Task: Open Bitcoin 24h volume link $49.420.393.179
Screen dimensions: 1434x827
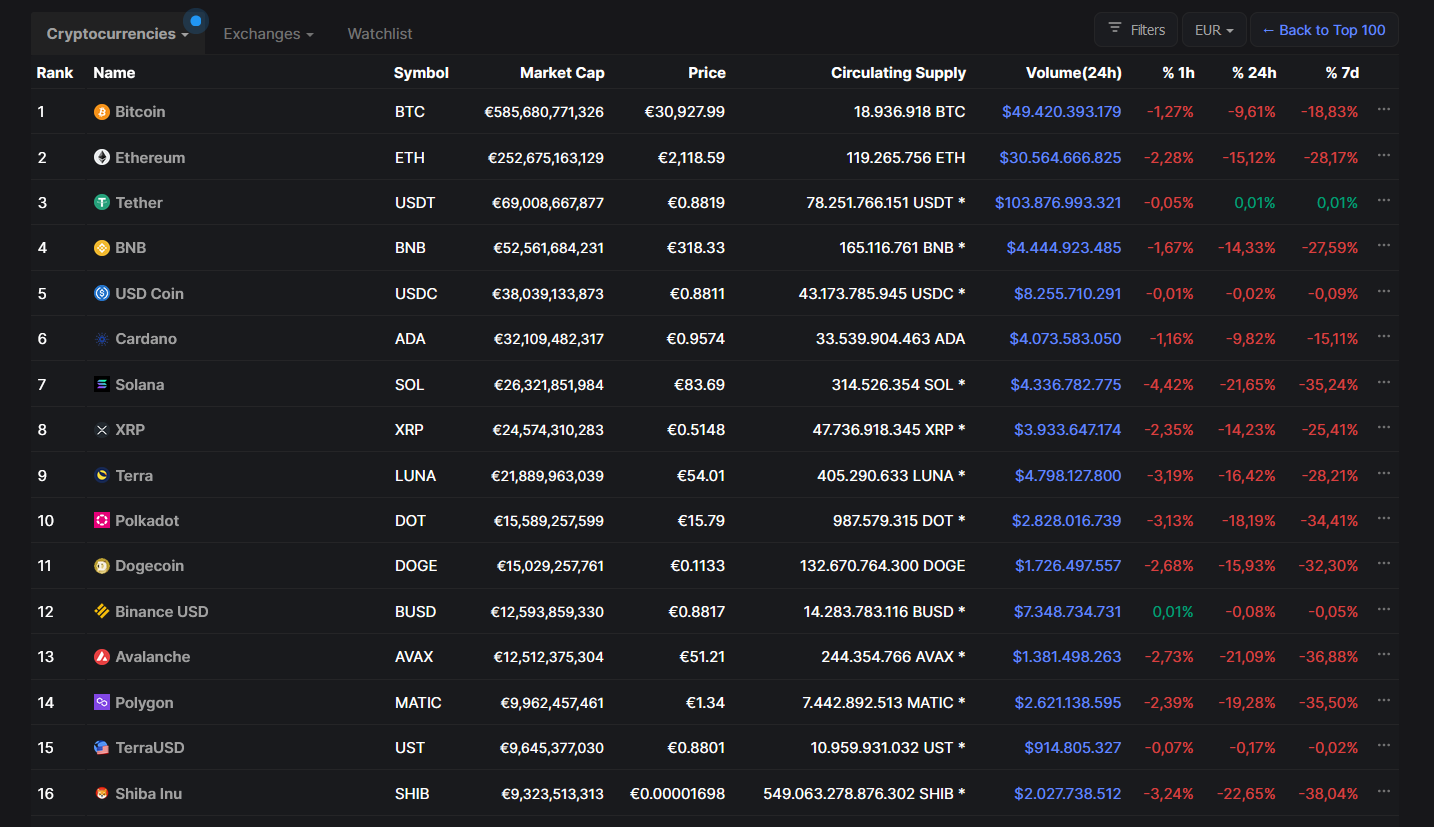Action: pyautogui.click(x=1061, y=112)
